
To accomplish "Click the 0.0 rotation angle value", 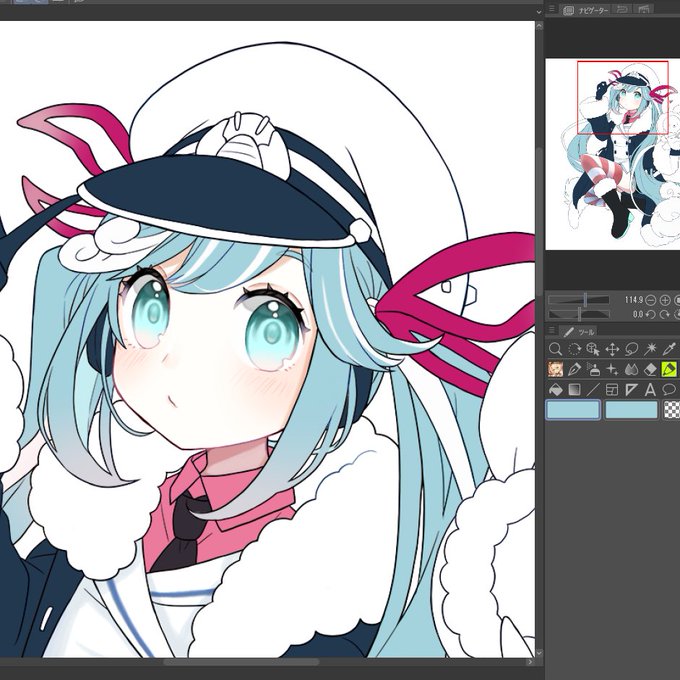I will pyautogui.click(x=638, y=314).
